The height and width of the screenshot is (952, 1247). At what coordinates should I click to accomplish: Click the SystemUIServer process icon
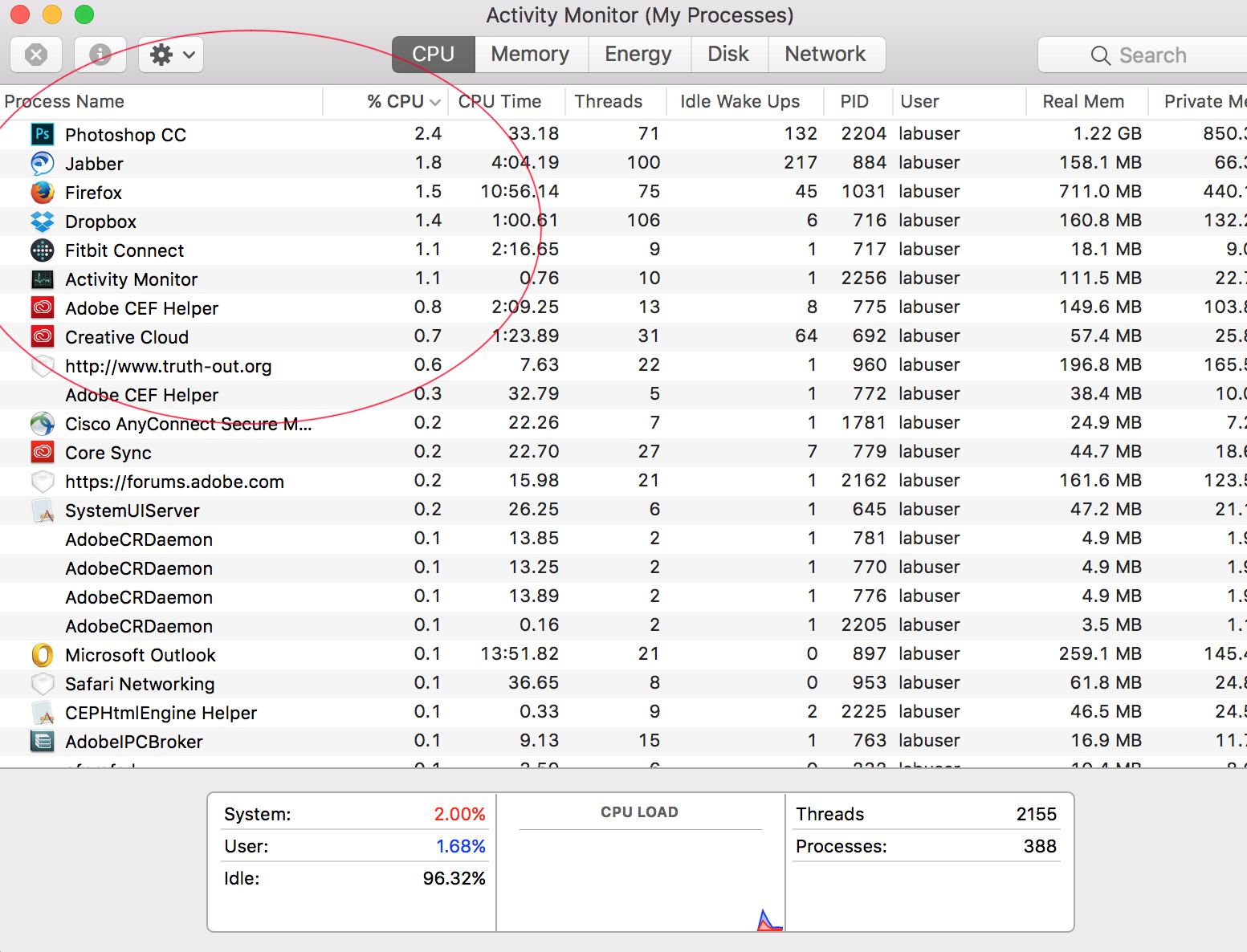(x=43, y=510)
